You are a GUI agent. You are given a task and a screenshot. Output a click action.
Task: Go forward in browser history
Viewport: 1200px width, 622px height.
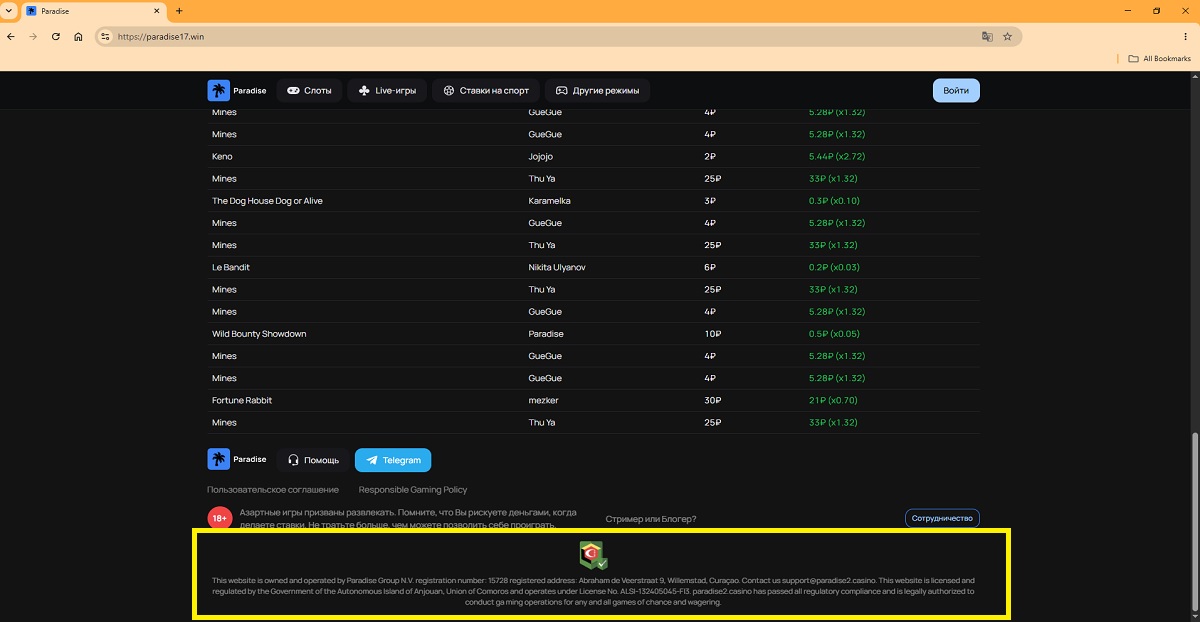33,36
